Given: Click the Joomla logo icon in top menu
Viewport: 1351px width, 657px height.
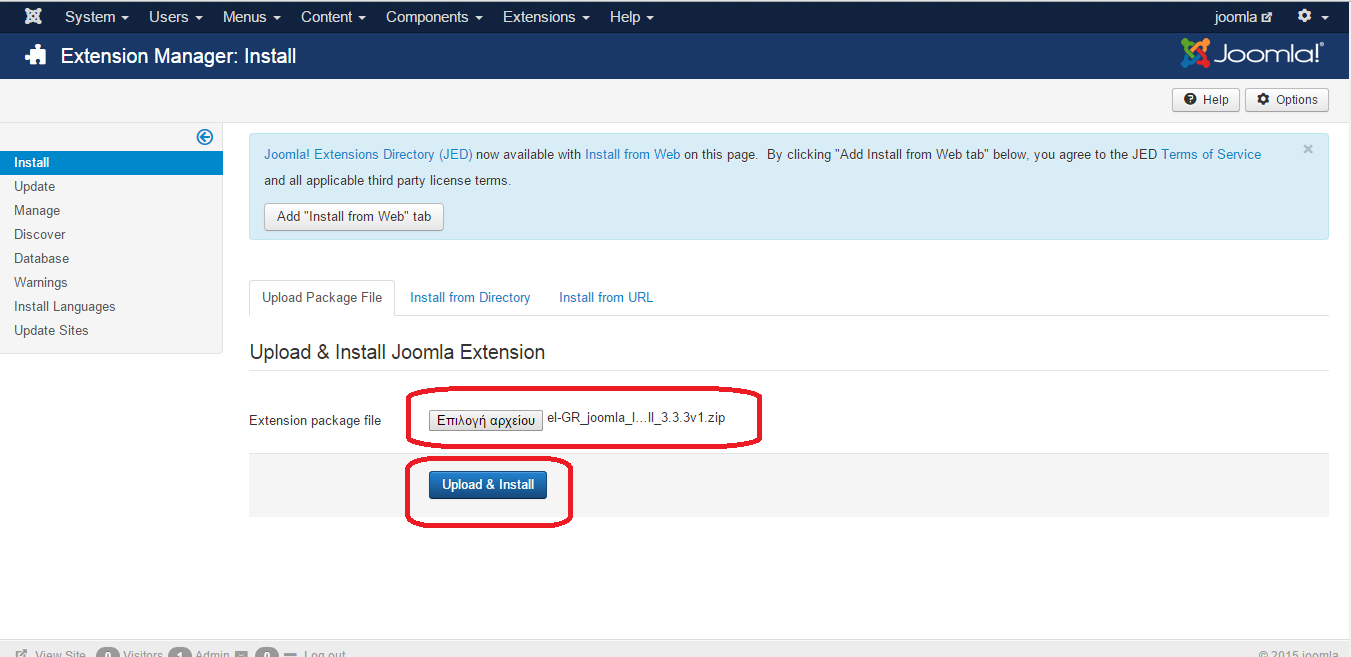Looking at the screenshot, I should (x=33, y=17).
